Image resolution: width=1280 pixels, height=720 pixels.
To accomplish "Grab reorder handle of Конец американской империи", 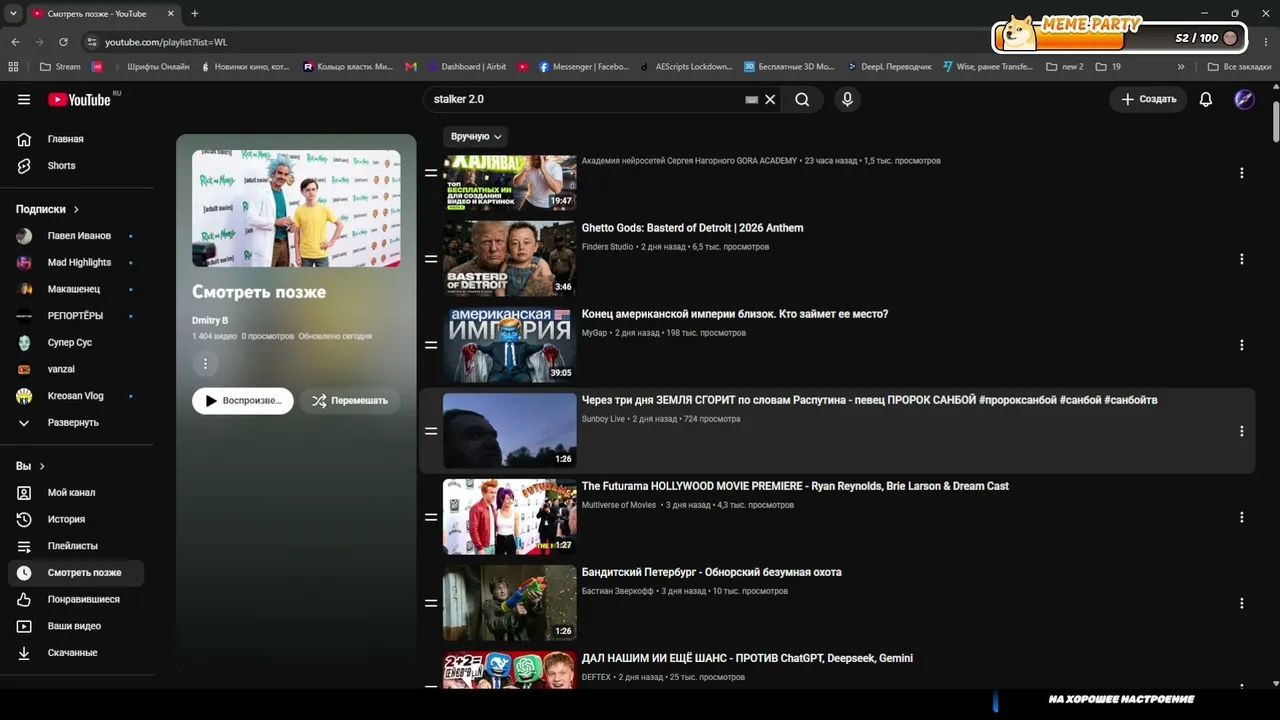I will [x=431, y=345].
